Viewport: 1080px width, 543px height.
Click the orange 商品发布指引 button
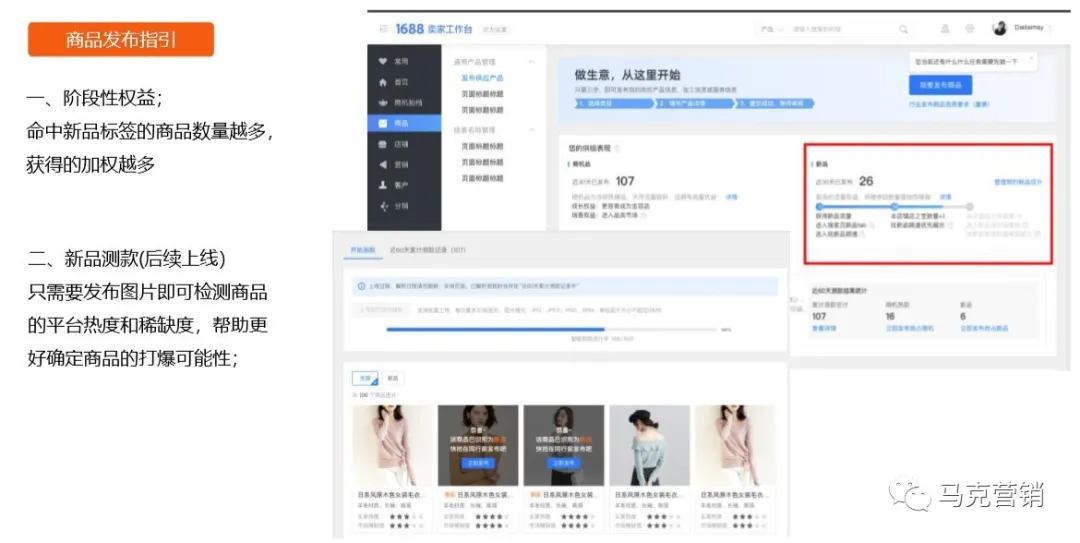(x=121, y=39)
